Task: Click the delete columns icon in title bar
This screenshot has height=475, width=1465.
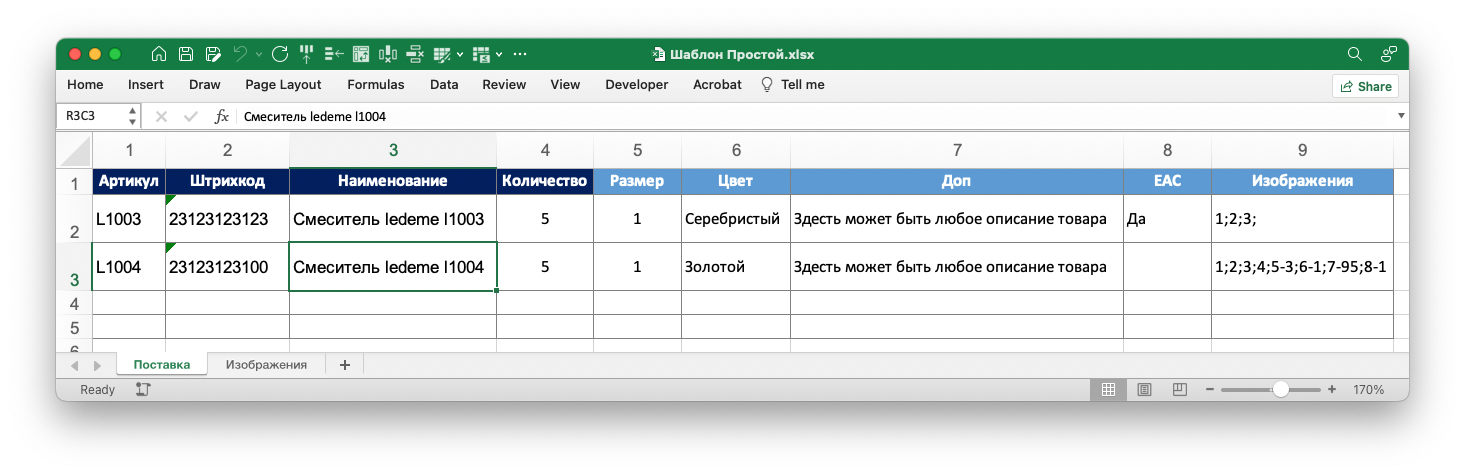Action: pos(388,54)
